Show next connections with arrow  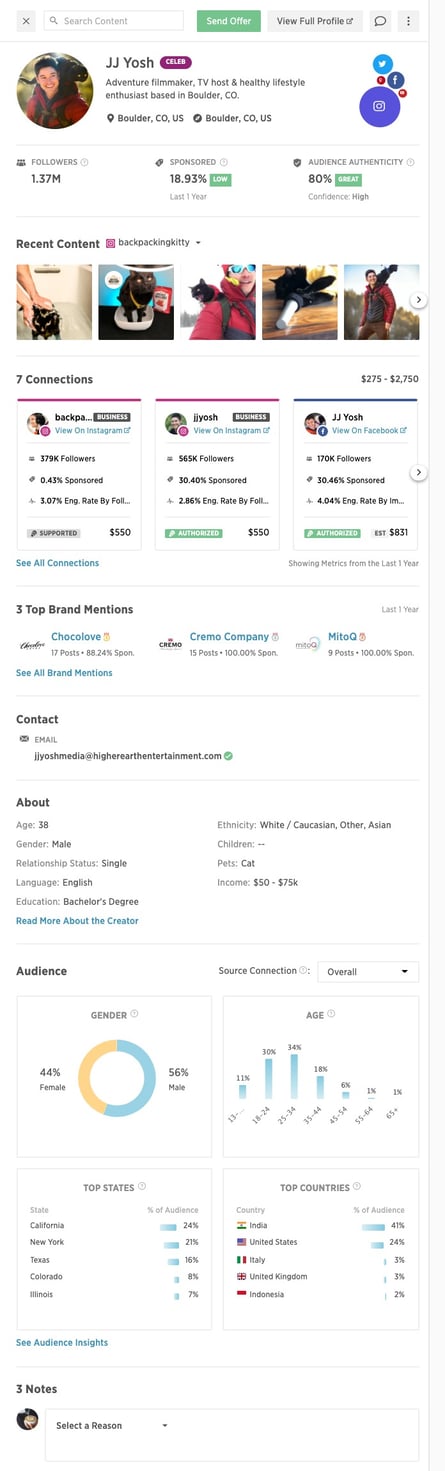click(x=419, y=472)
